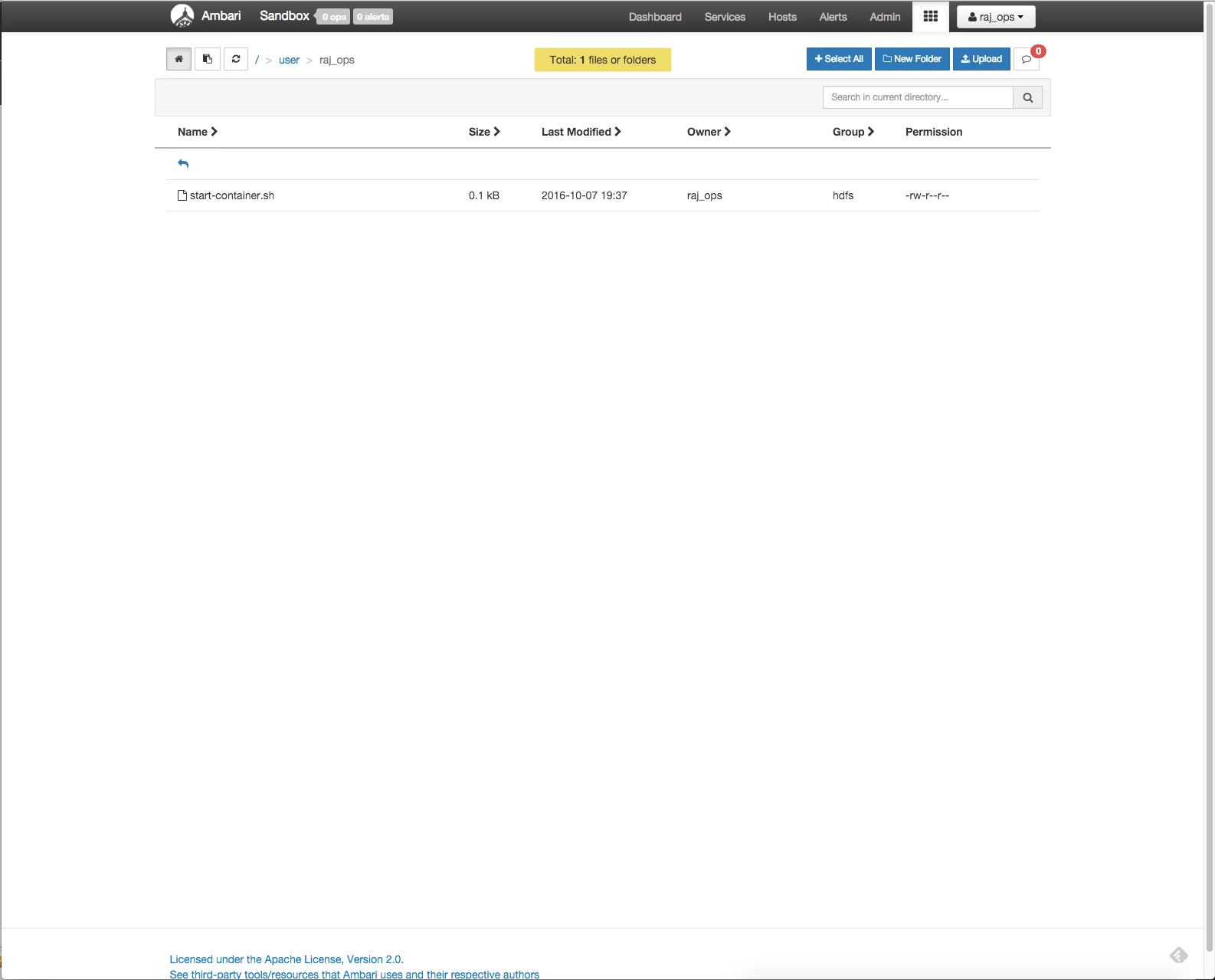Click the 2016-10-07 19:37 modified date
The width and height of the screenshot is (1215, 980).
[585, 195]
